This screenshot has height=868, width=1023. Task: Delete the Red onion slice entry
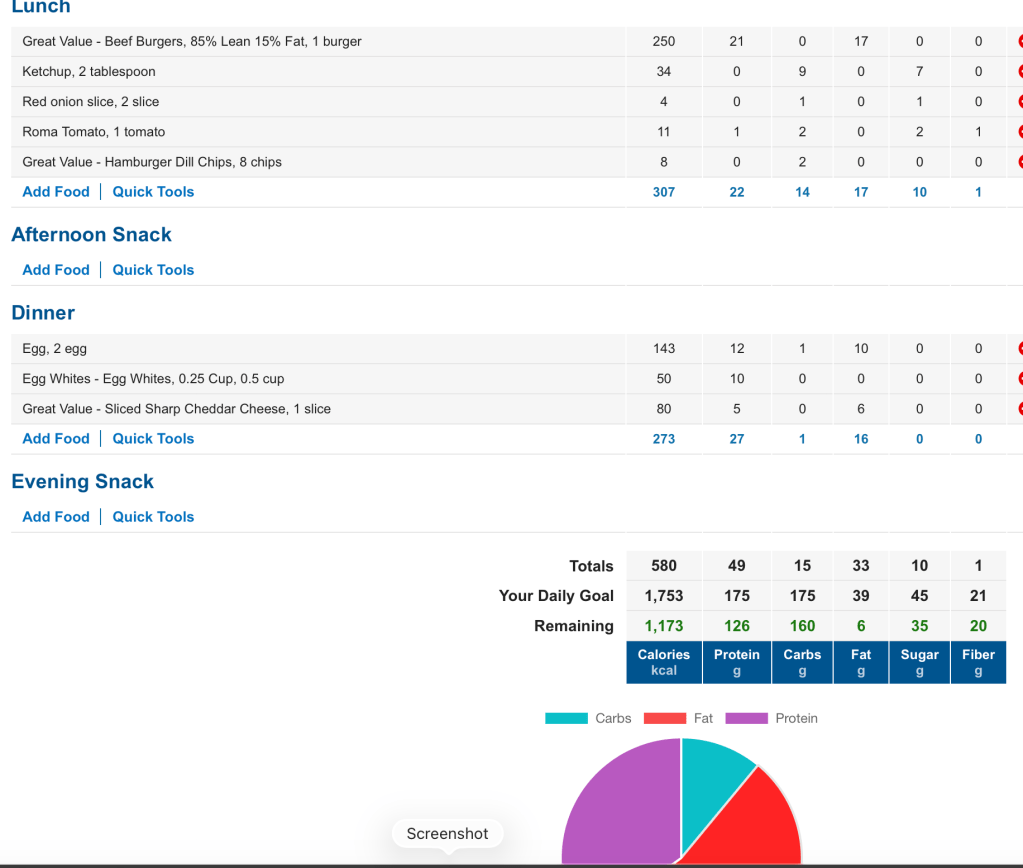click(x=1019, y=102)
